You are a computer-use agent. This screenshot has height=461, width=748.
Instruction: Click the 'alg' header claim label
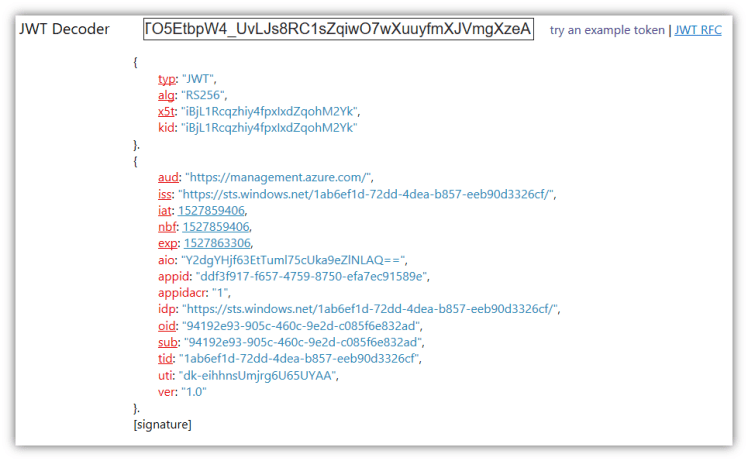[x=166, y=94]
